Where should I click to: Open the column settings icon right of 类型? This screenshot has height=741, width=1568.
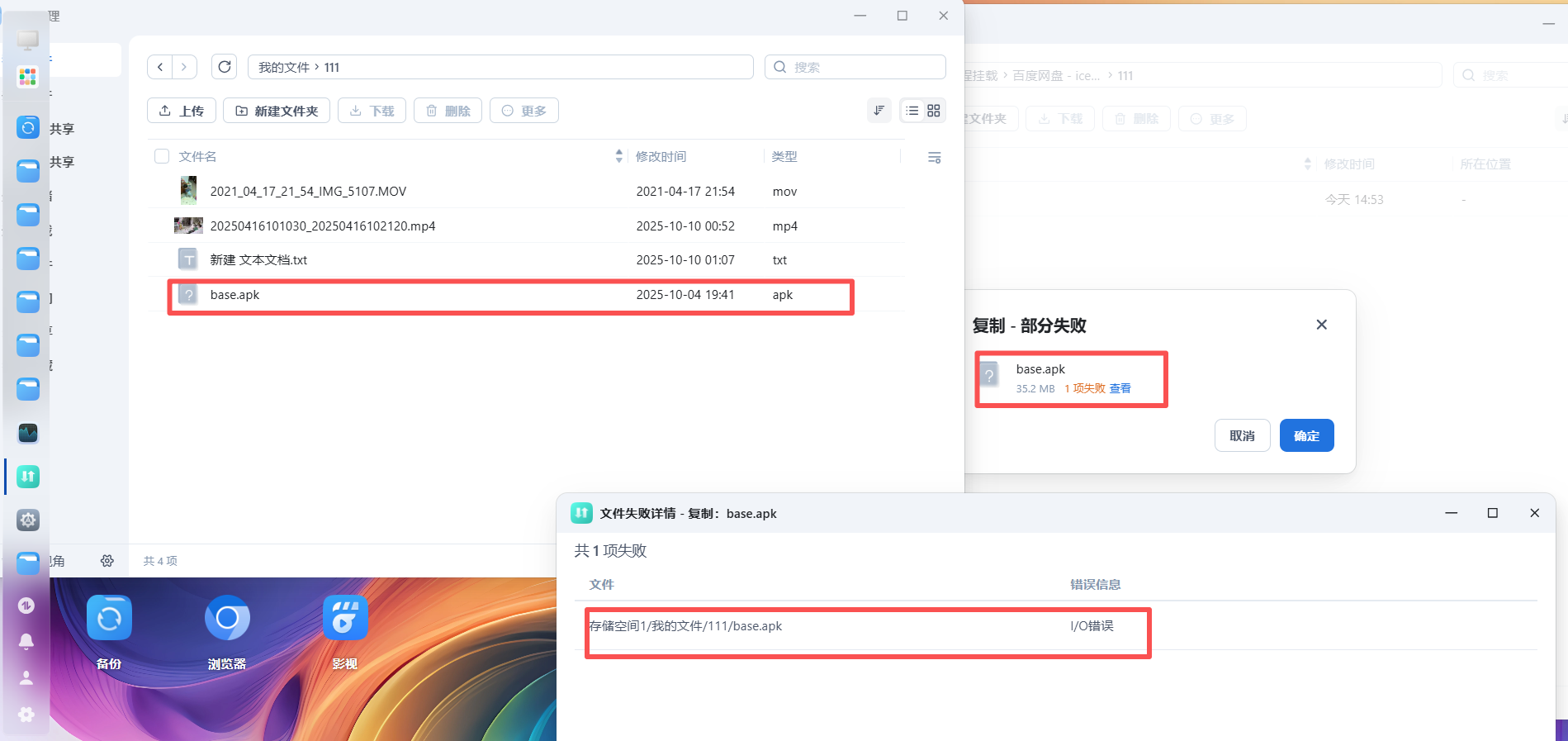tap(935, 157)
